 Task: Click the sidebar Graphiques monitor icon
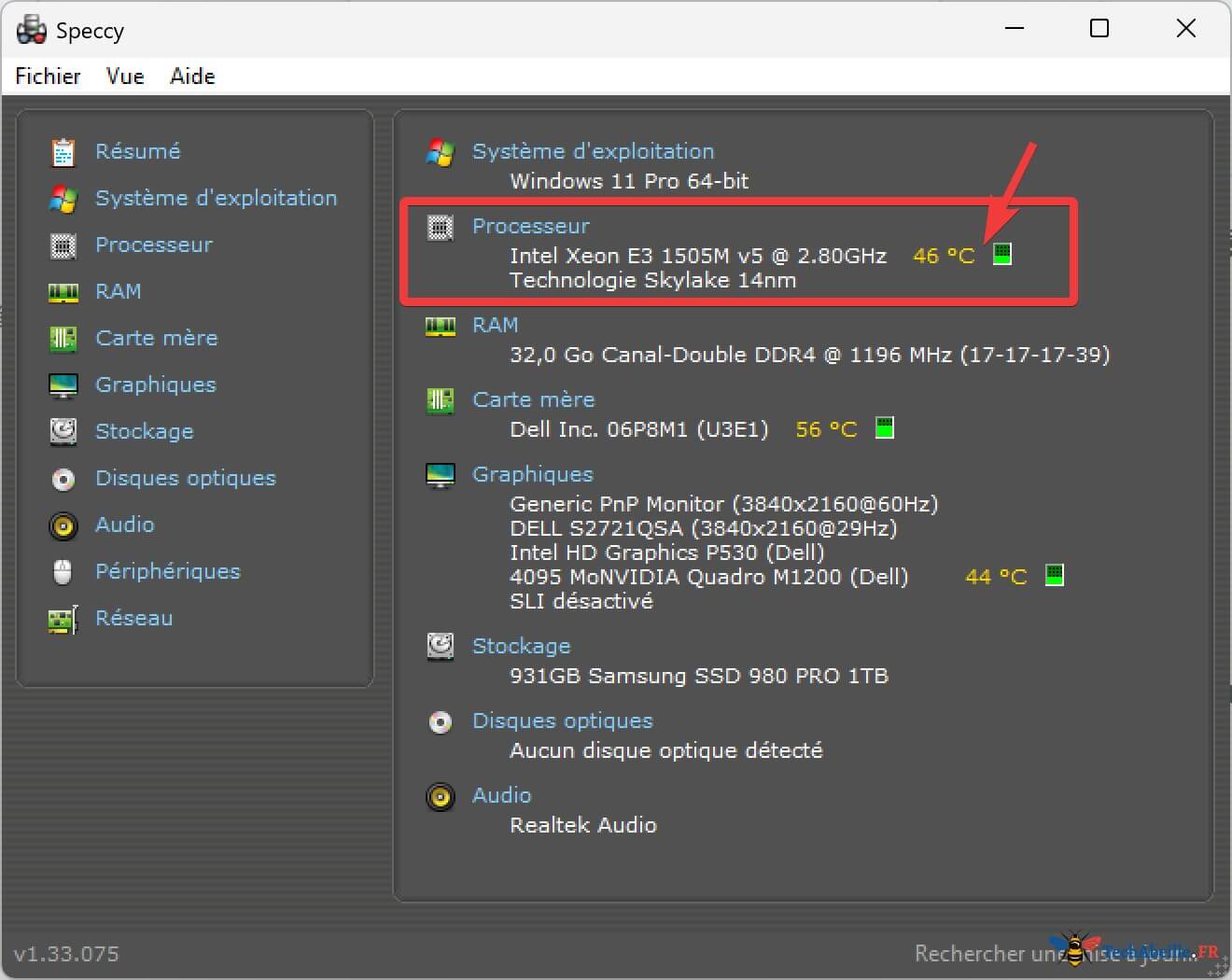[63, 385]
